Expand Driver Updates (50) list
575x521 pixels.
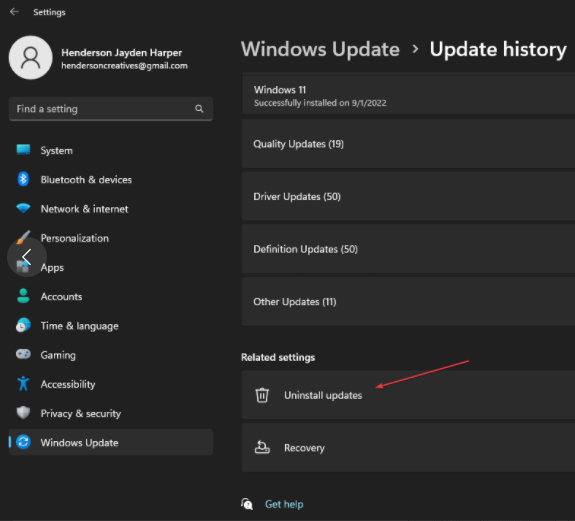tap(408, 196)
